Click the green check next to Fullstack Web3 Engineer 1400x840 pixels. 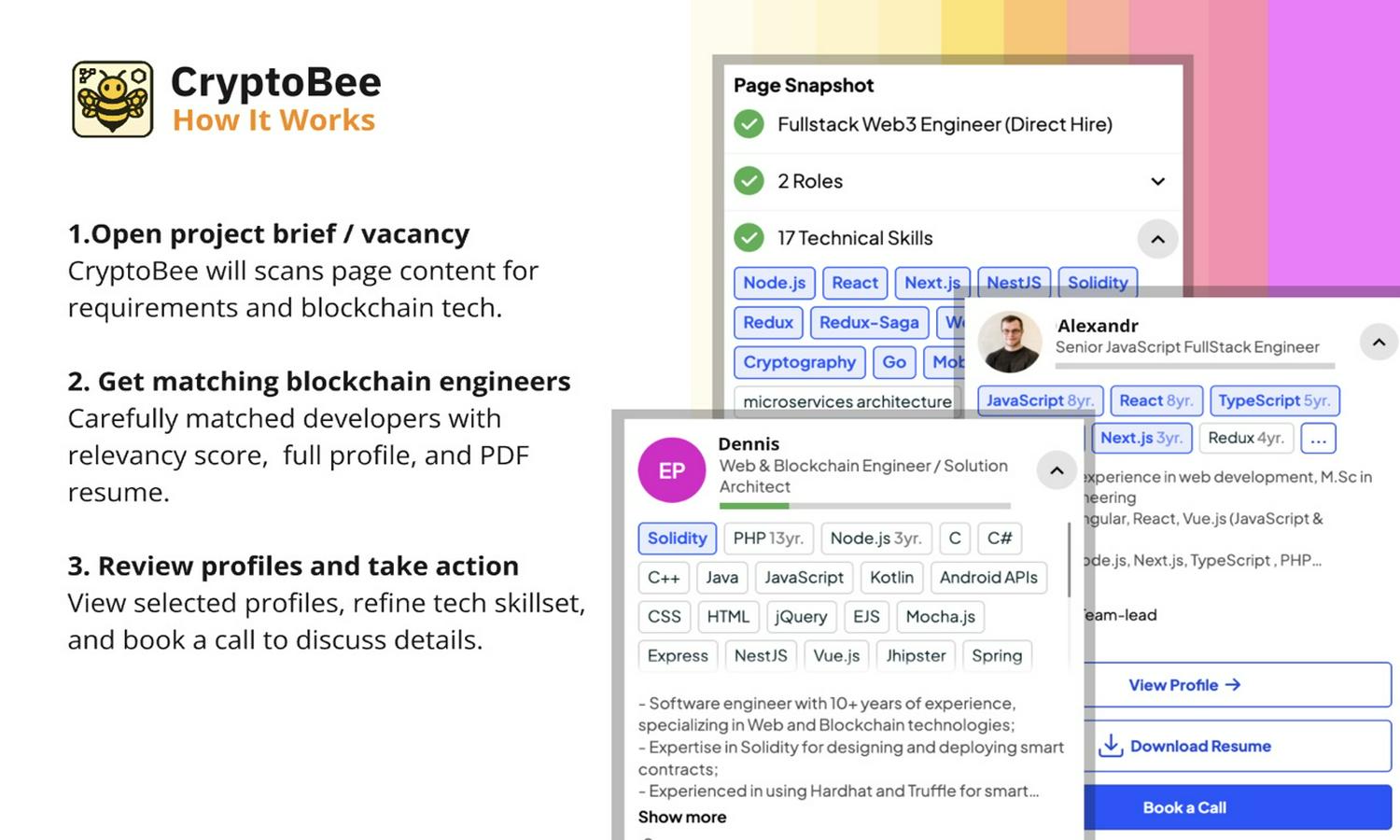coord(749,124)
